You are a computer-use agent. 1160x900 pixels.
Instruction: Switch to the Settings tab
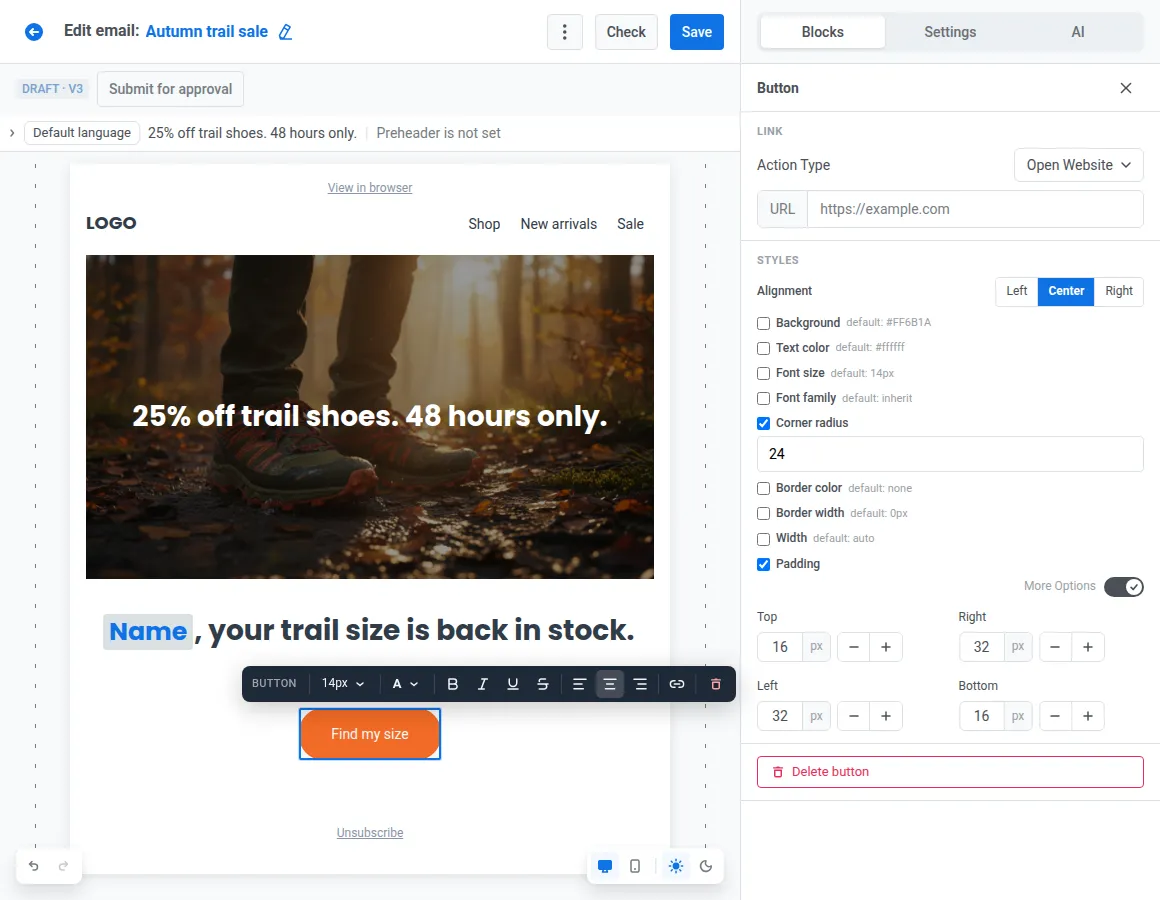[950, 32]
